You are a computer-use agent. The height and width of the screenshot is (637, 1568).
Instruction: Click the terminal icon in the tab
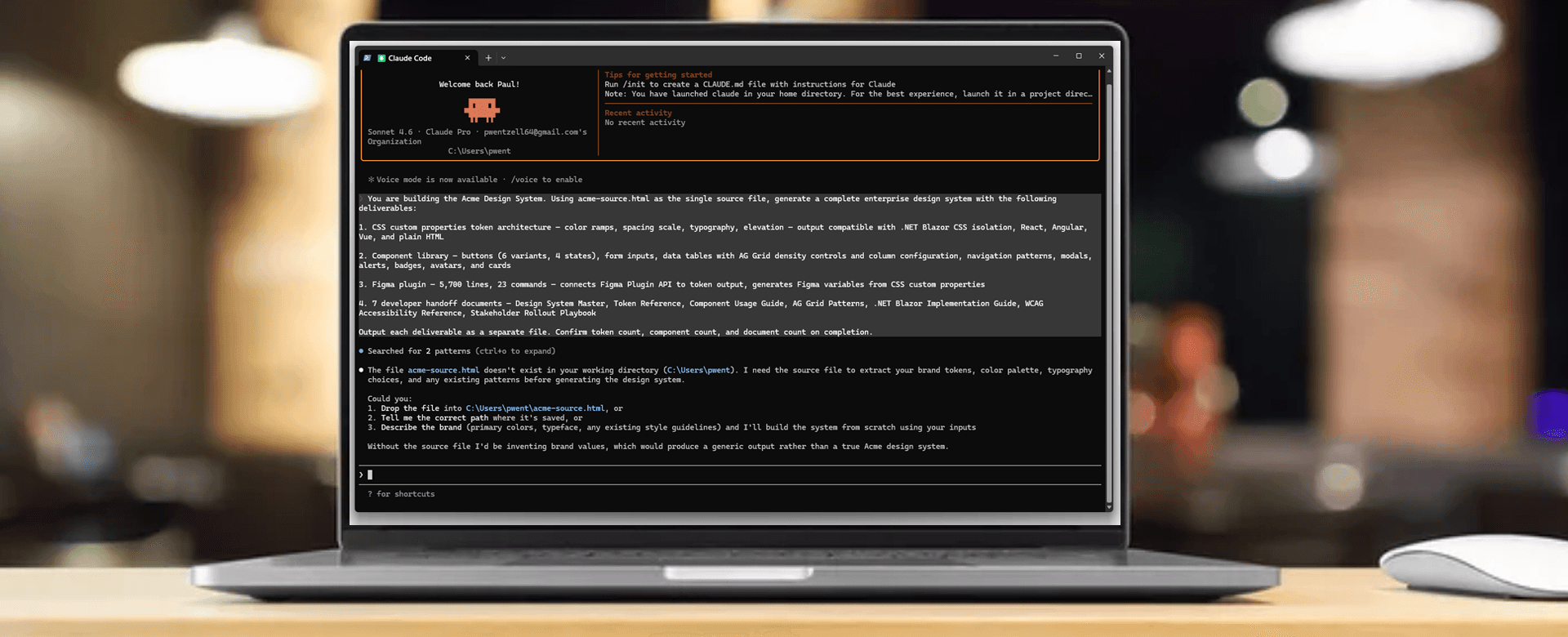pyautogui.click(x=367, y=58)
